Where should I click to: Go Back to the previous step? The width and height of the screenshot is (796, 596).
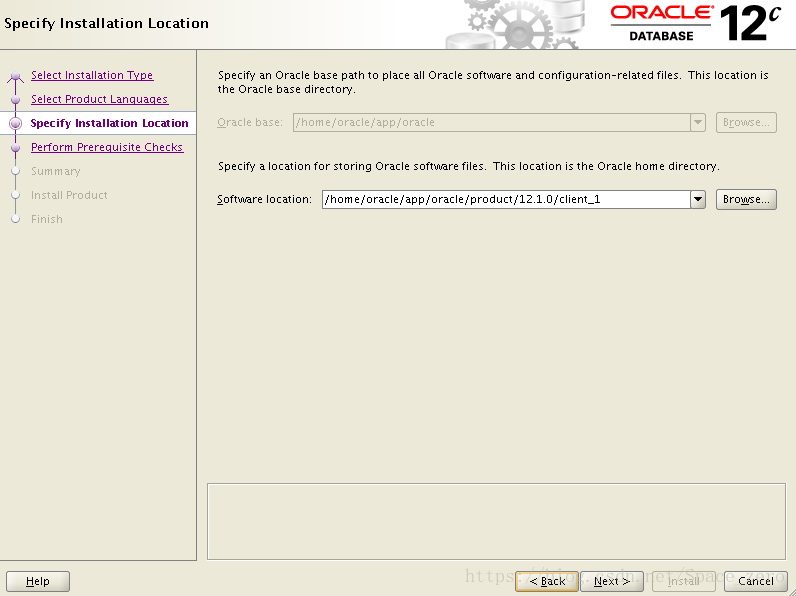tap(547, 581)
